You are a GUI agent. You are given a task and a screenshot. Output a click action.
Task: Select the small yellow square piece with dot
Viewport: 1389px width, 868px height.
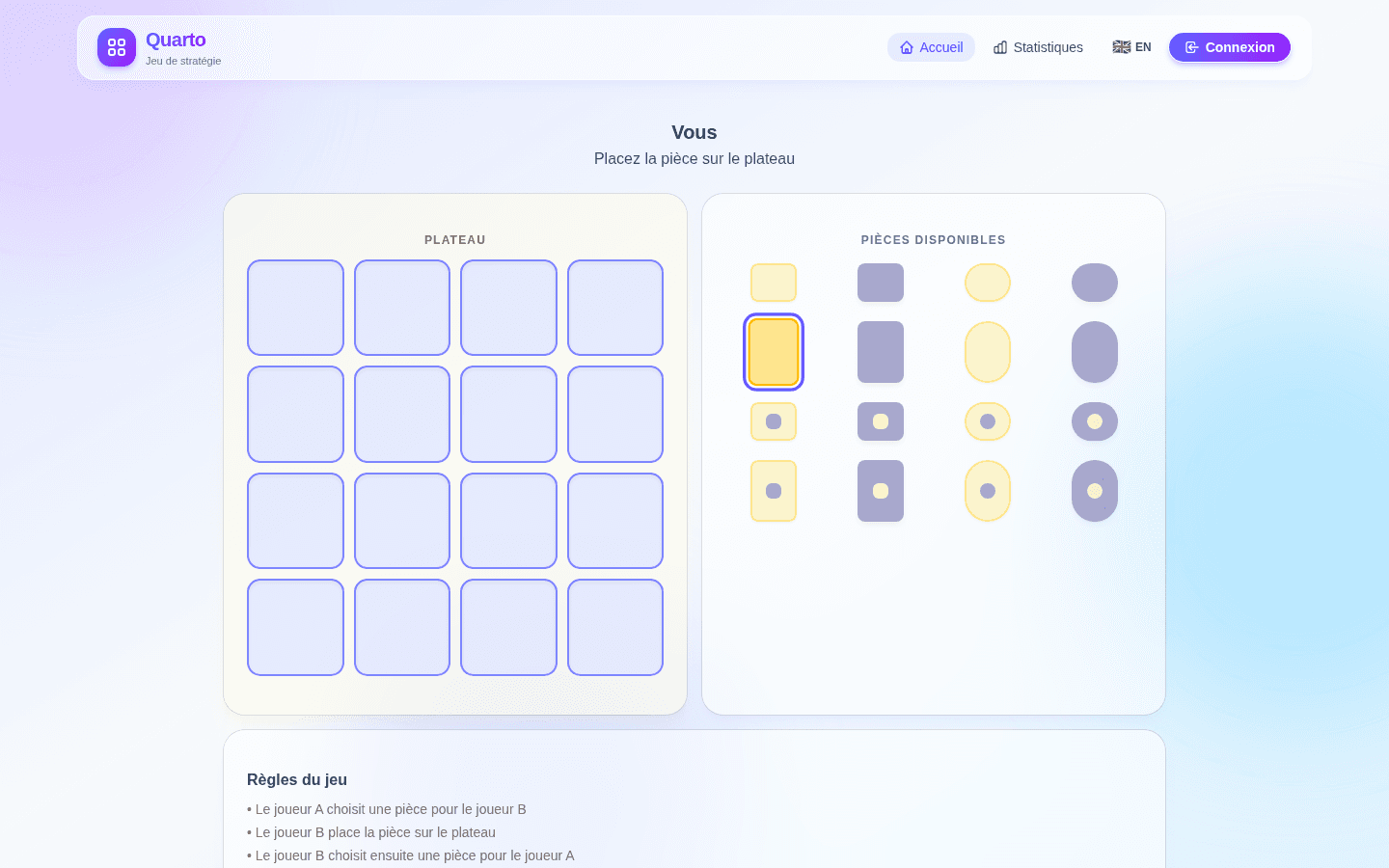[774, 421]
